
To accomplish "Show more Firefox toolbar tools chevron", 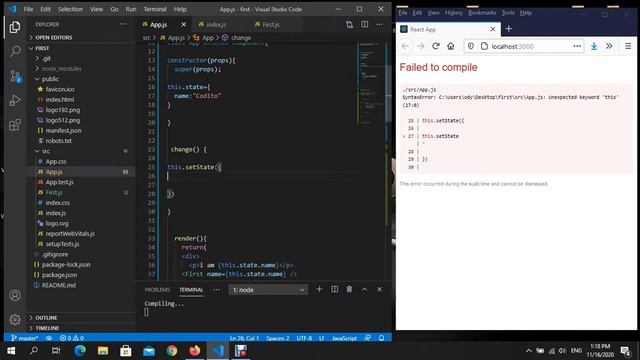I will [x=609, y=46].
